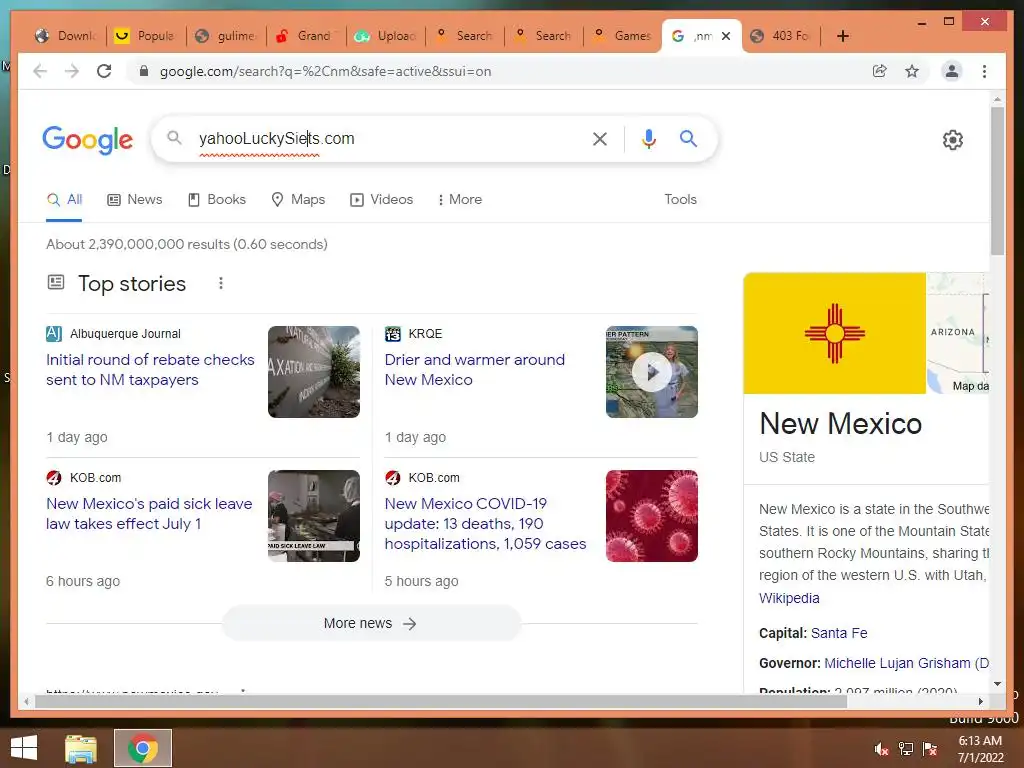Play KRQE weather video thumbnail
The height and width of the screenshot is (768, 1024).
click(x=652, y=372)
